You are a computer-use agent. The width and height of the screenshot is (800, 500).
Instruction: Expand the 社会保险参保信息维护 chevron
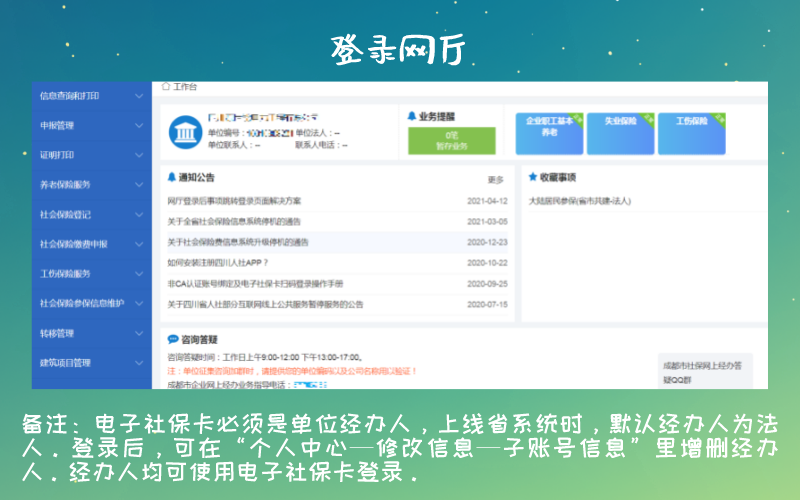coord(139,304)
